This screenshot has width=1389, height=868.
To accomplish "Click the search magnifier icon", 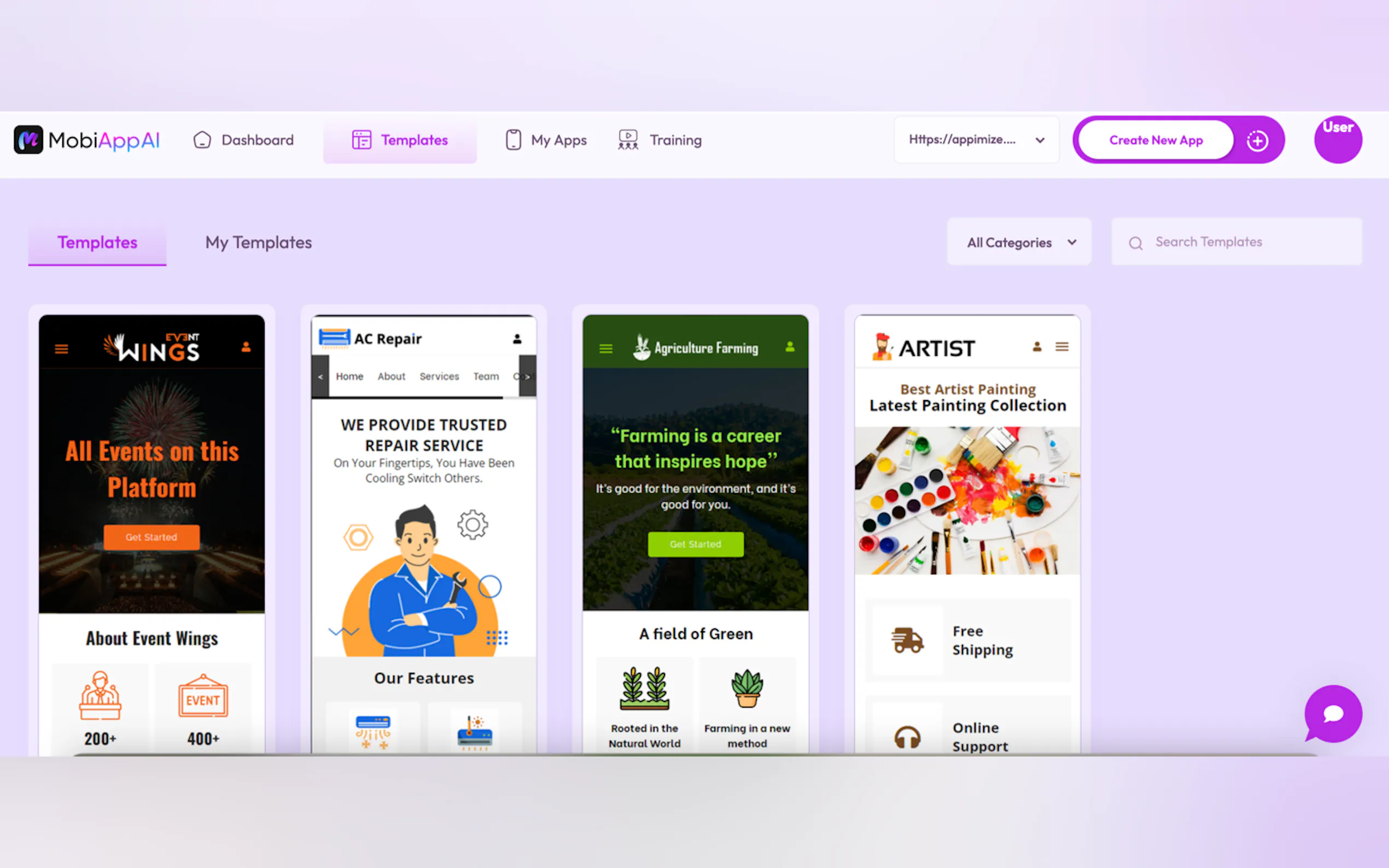I will click(x=1135, y=243).
